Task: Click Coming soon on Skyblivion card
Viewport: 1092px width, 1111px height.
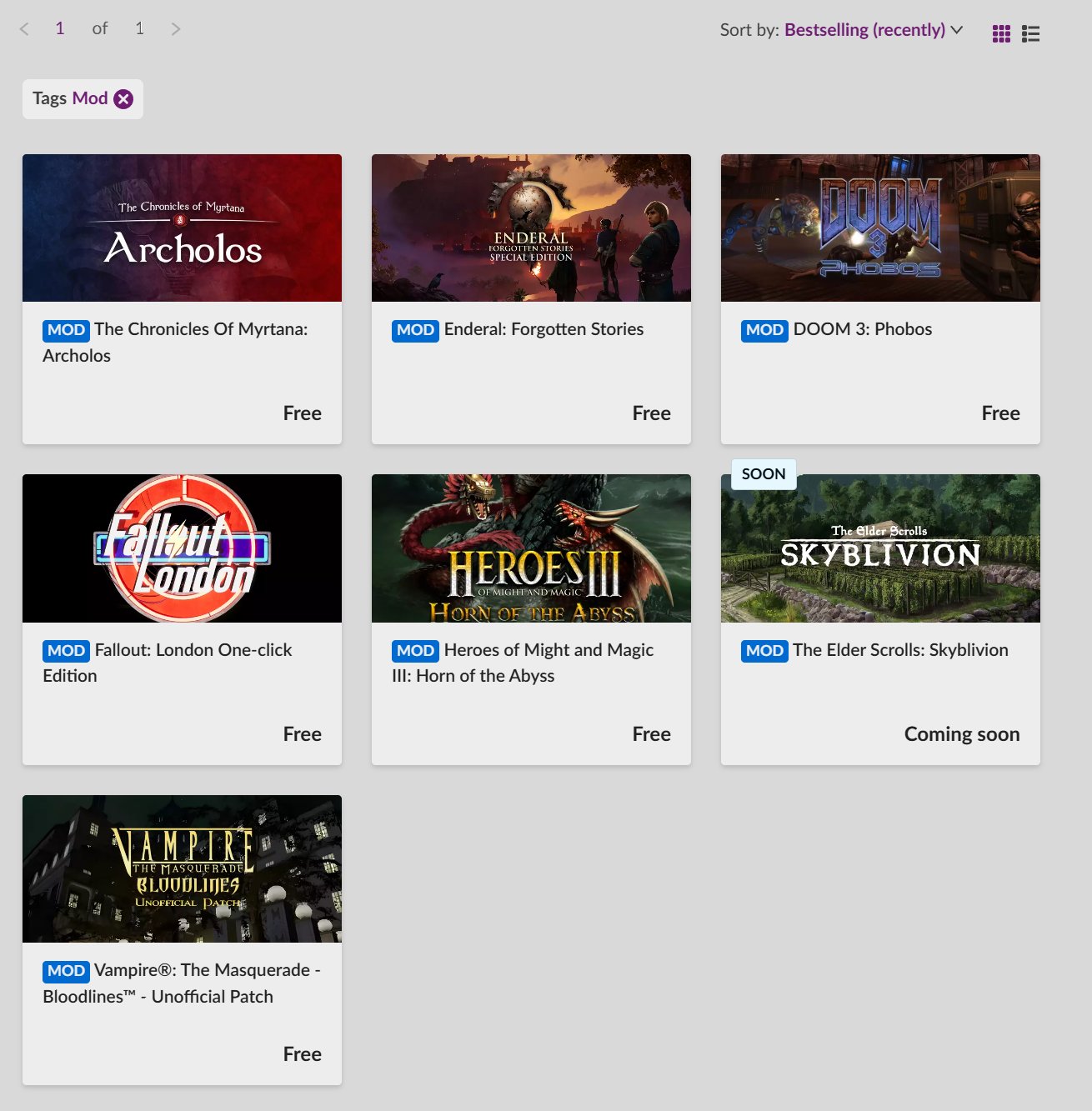Action: coord(962,734)
